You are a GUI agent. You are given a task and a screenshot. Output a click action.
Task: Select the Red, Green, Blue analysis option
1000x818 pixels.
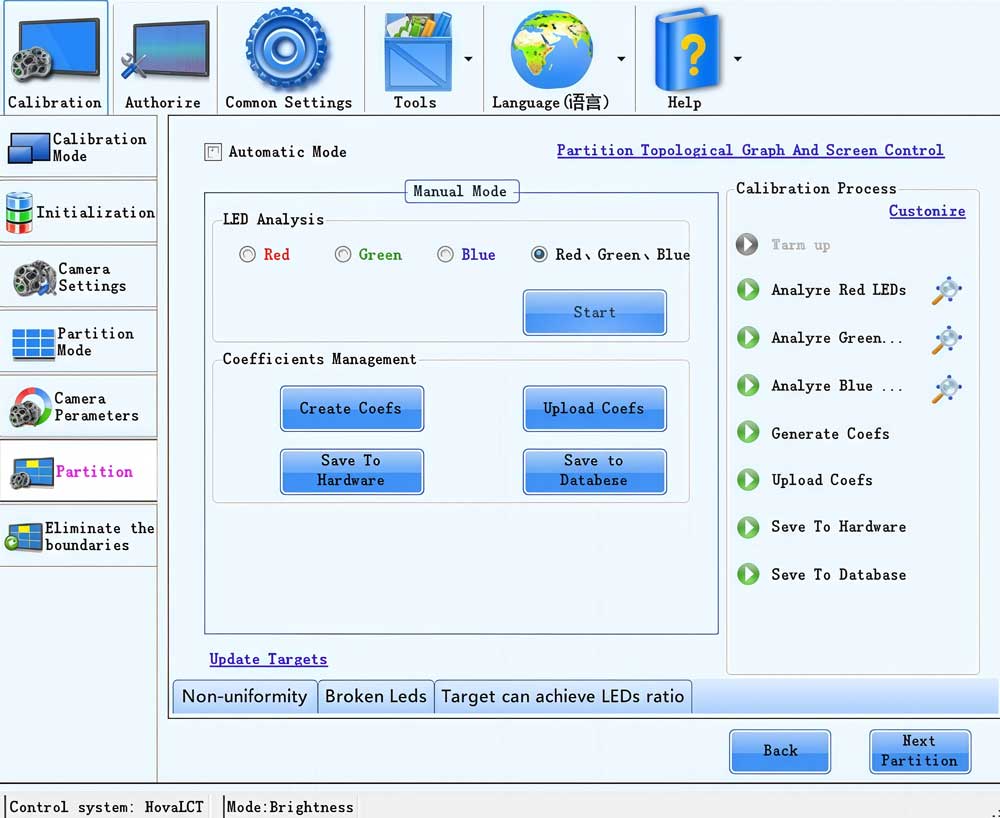tap(539, 254)
